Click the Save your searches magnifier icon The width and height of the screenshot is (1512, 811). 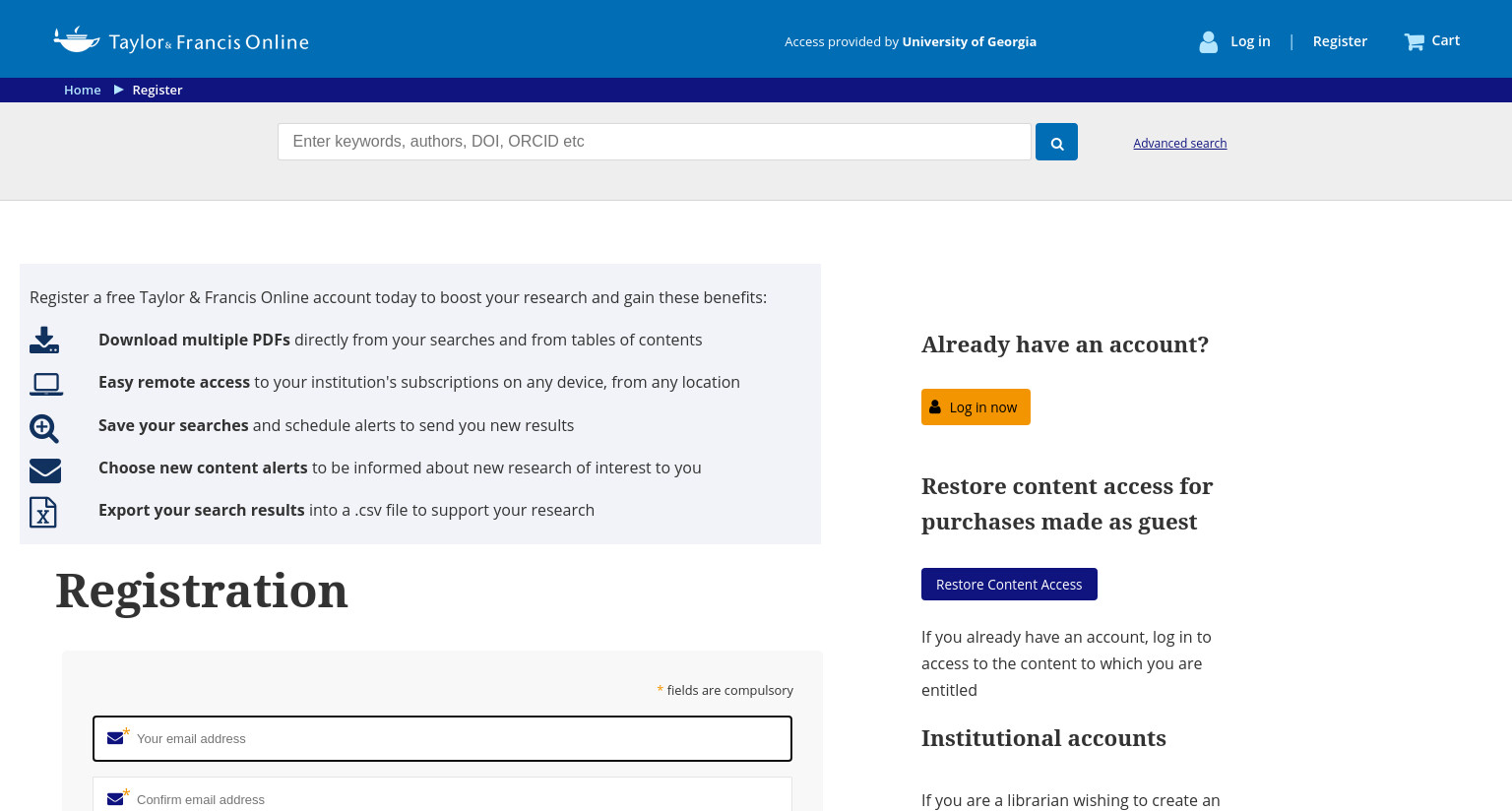44,428
